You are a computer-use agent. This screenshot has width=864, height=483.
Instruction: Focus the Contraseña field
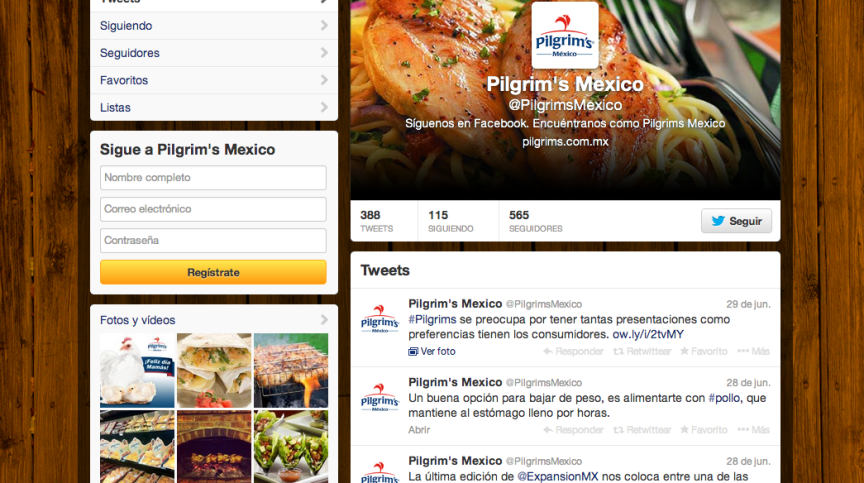coord(213,241)
